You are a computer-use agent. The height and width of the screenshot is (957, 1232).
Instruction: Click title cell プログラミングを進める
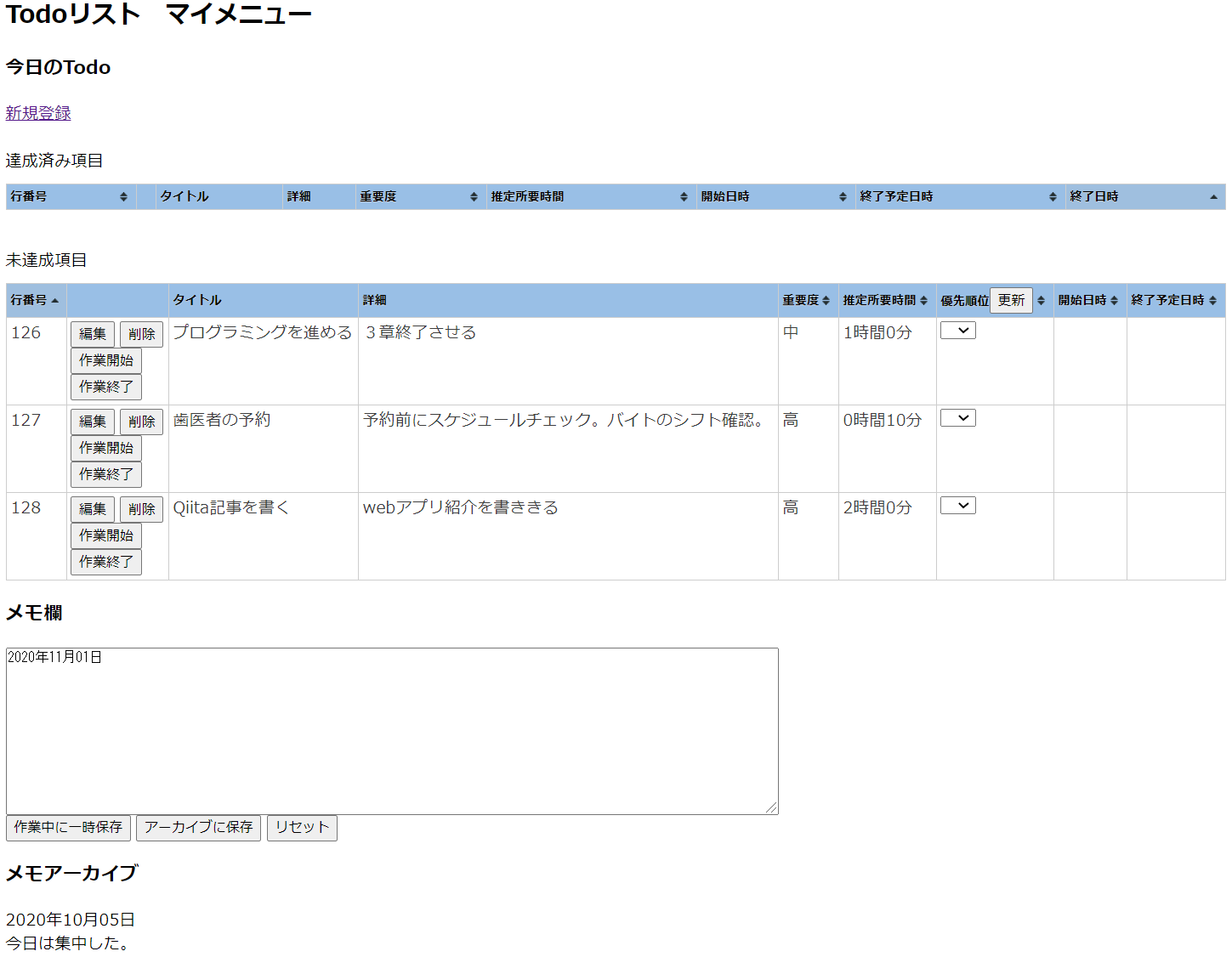(x=262, y=332)
